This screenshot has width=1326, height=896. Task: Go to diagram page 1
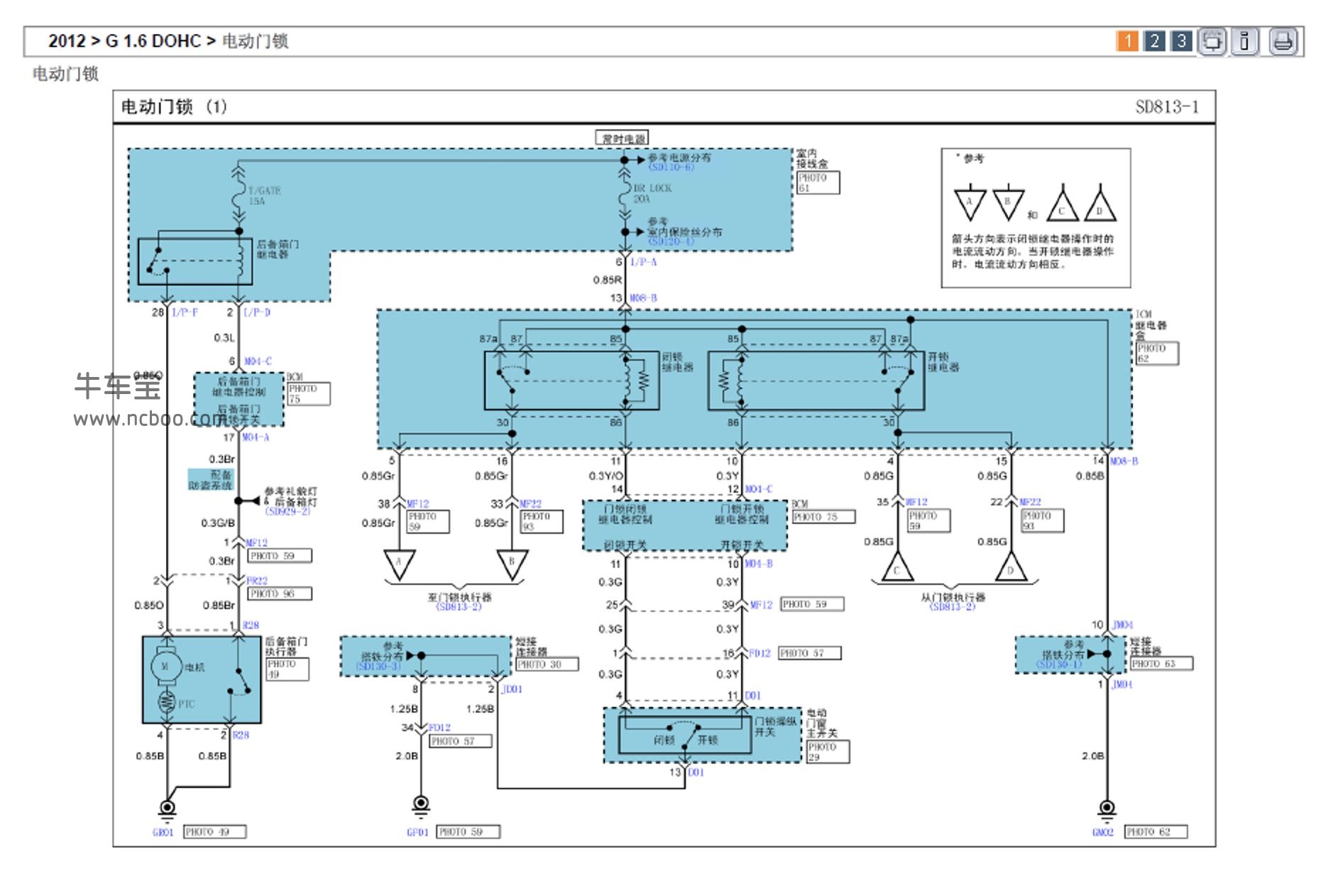[1127, 41]
